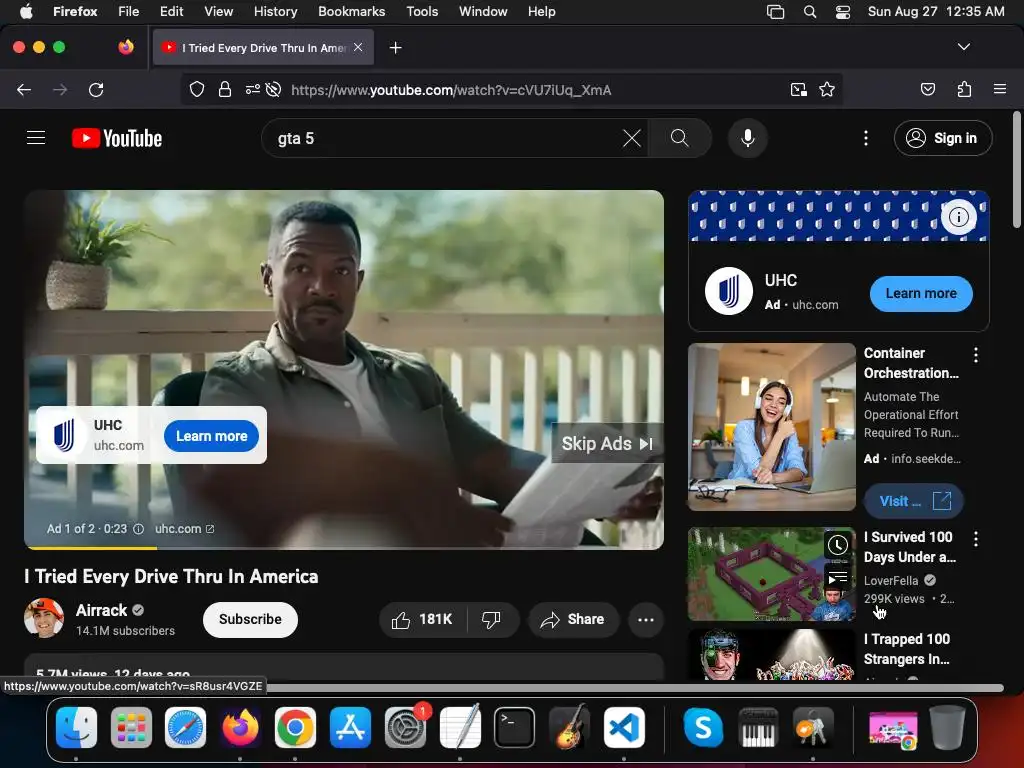Open the Pocket save icon
Image resolution: width=1024 pixels, height=768 pixels.
tap(927, 89)
